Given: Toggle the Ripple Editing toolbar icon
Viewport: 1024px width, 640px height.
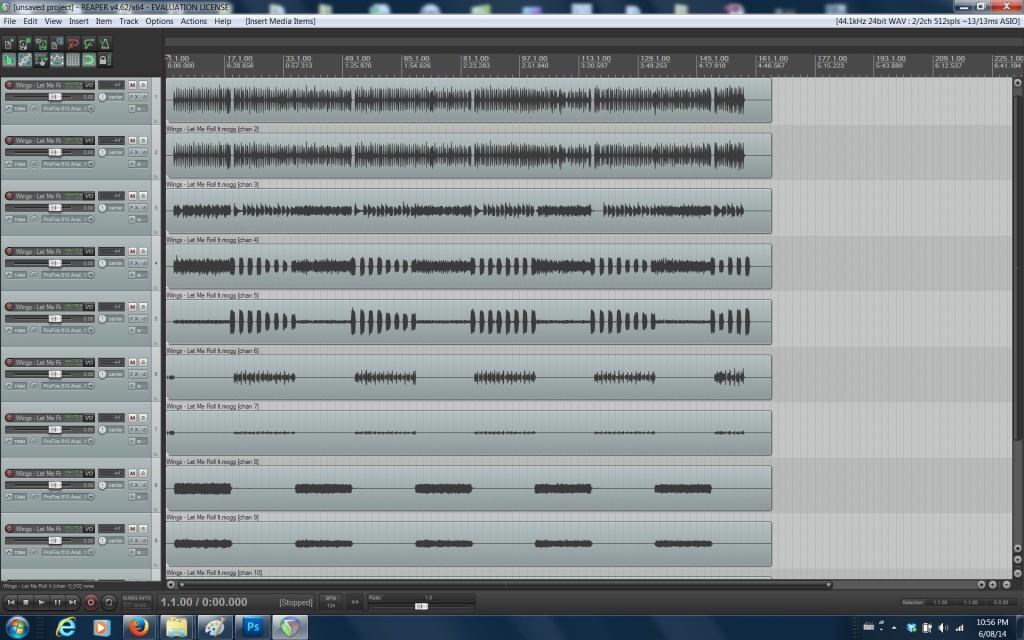Looking at the screenshot, I should point(41,60).
